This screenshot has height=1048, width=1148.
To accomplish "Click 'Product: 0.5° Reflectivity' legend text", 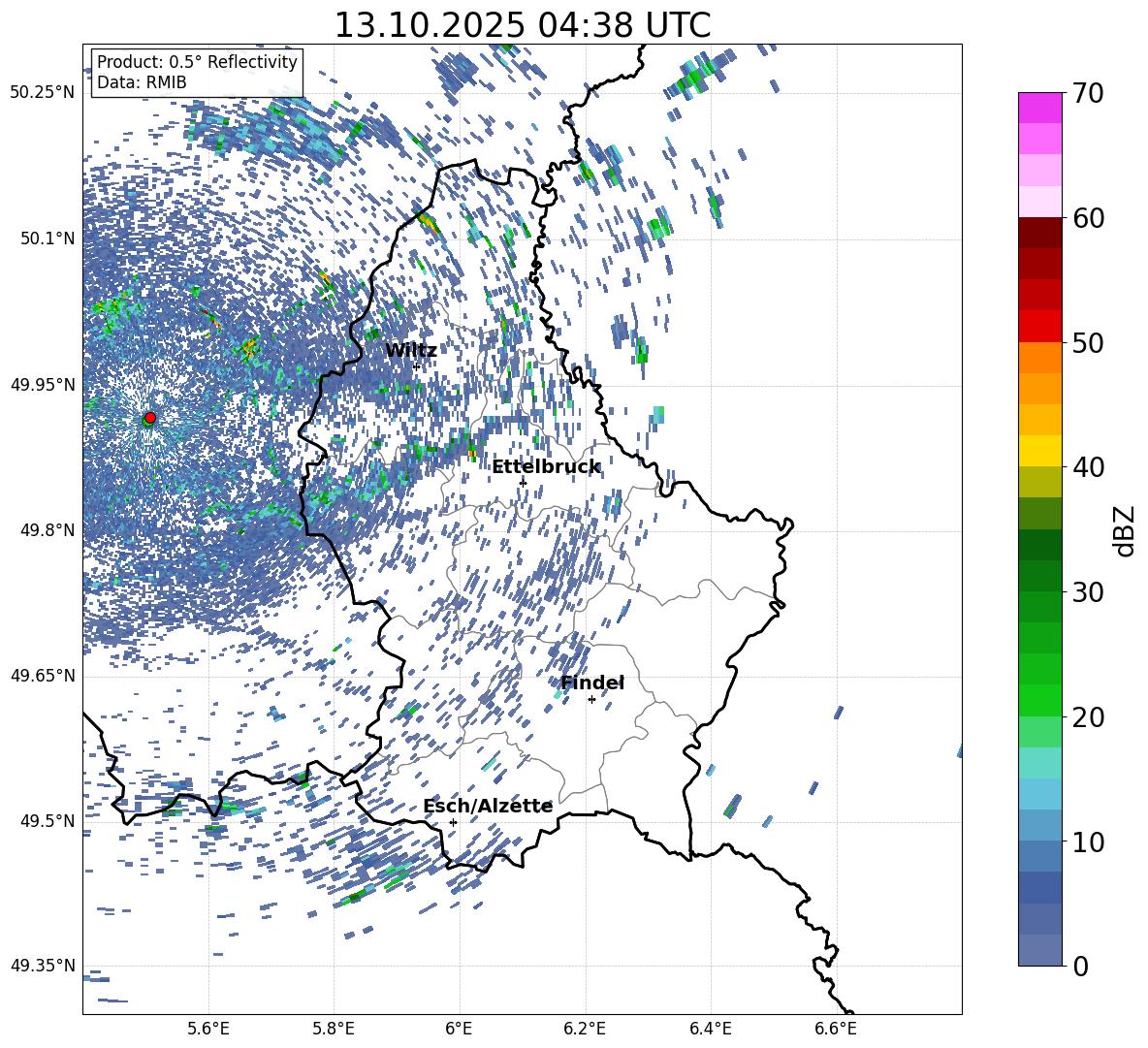I will pyautogui.click(x=197, y=61).
